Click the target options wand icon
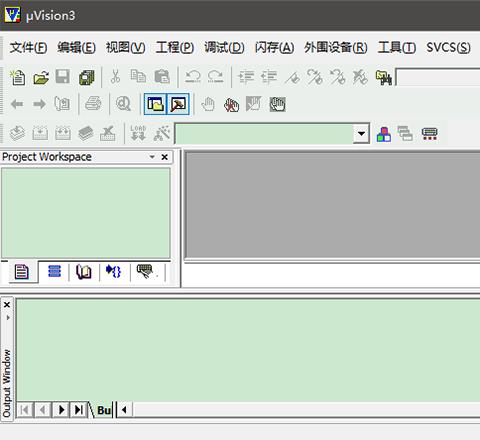The height and width of the screenshot is (440, 480). pos(162,133)
